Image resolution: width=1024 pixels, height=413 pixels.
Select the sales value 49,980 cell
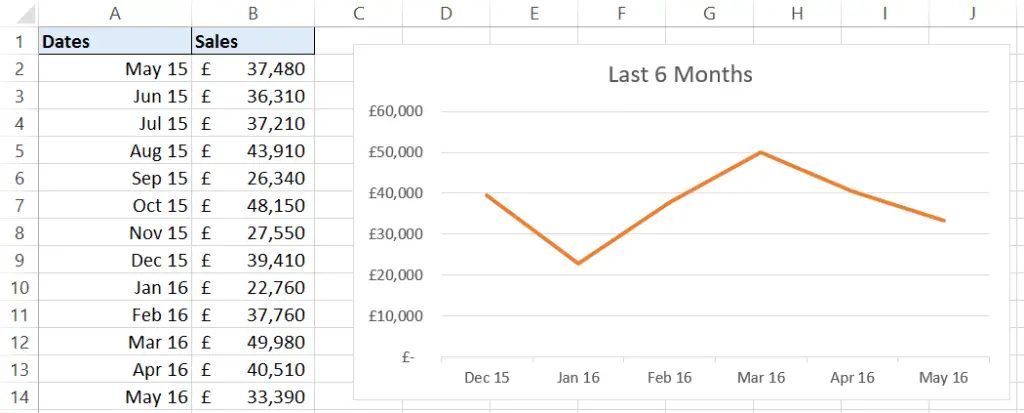(x=252, y=343)
